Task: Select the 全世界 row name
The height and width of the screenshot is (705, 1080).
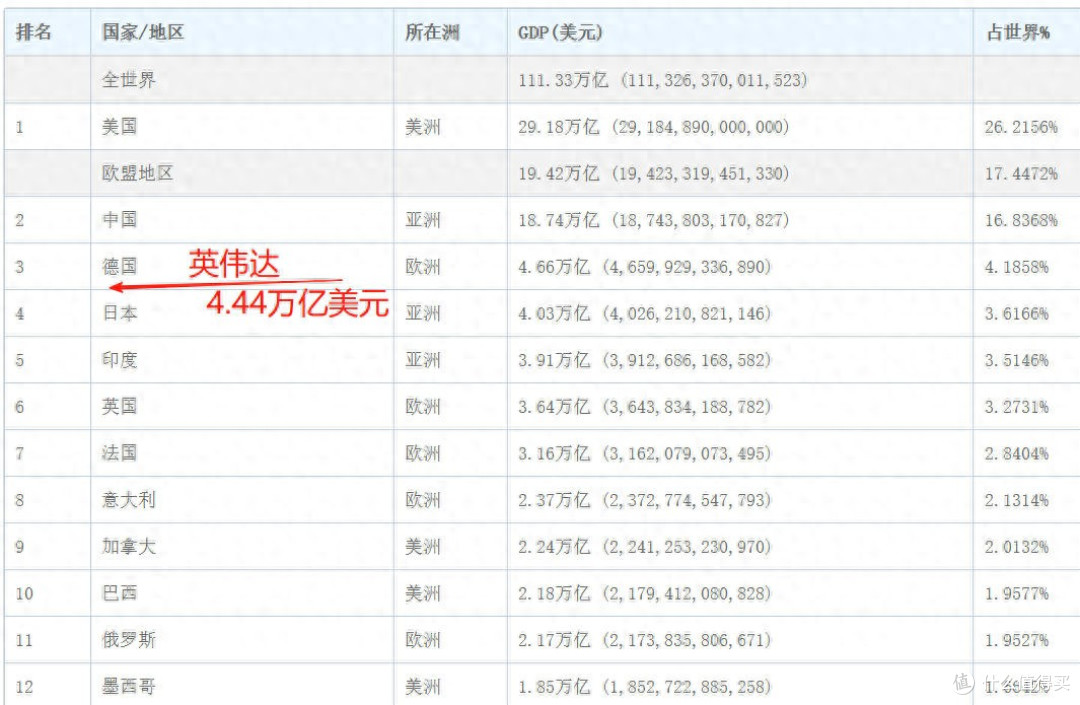Action: pos(129,79)
